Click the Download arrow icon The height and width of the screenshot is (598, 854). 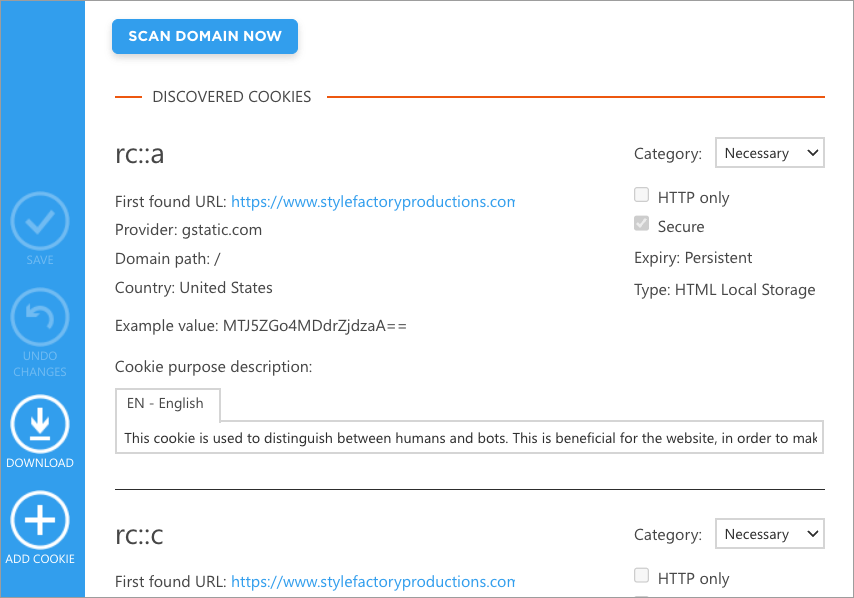point(40,425)
